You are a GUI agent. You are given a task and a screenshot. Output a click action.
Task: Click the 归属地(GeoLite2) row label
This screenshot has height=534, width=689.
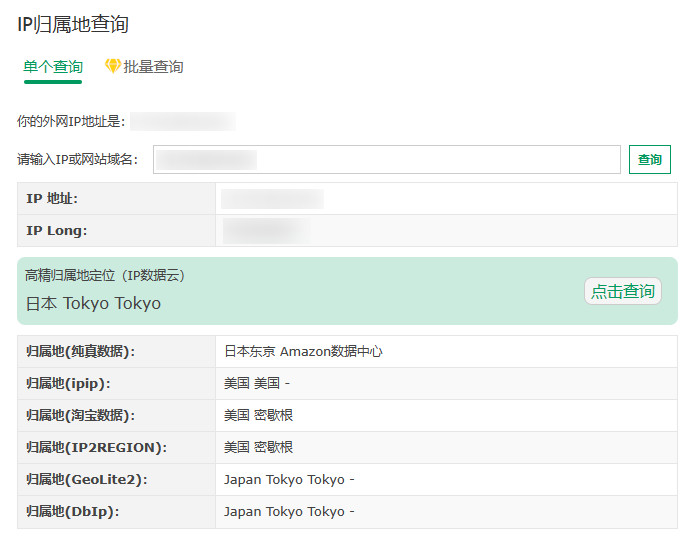point(87,480)
